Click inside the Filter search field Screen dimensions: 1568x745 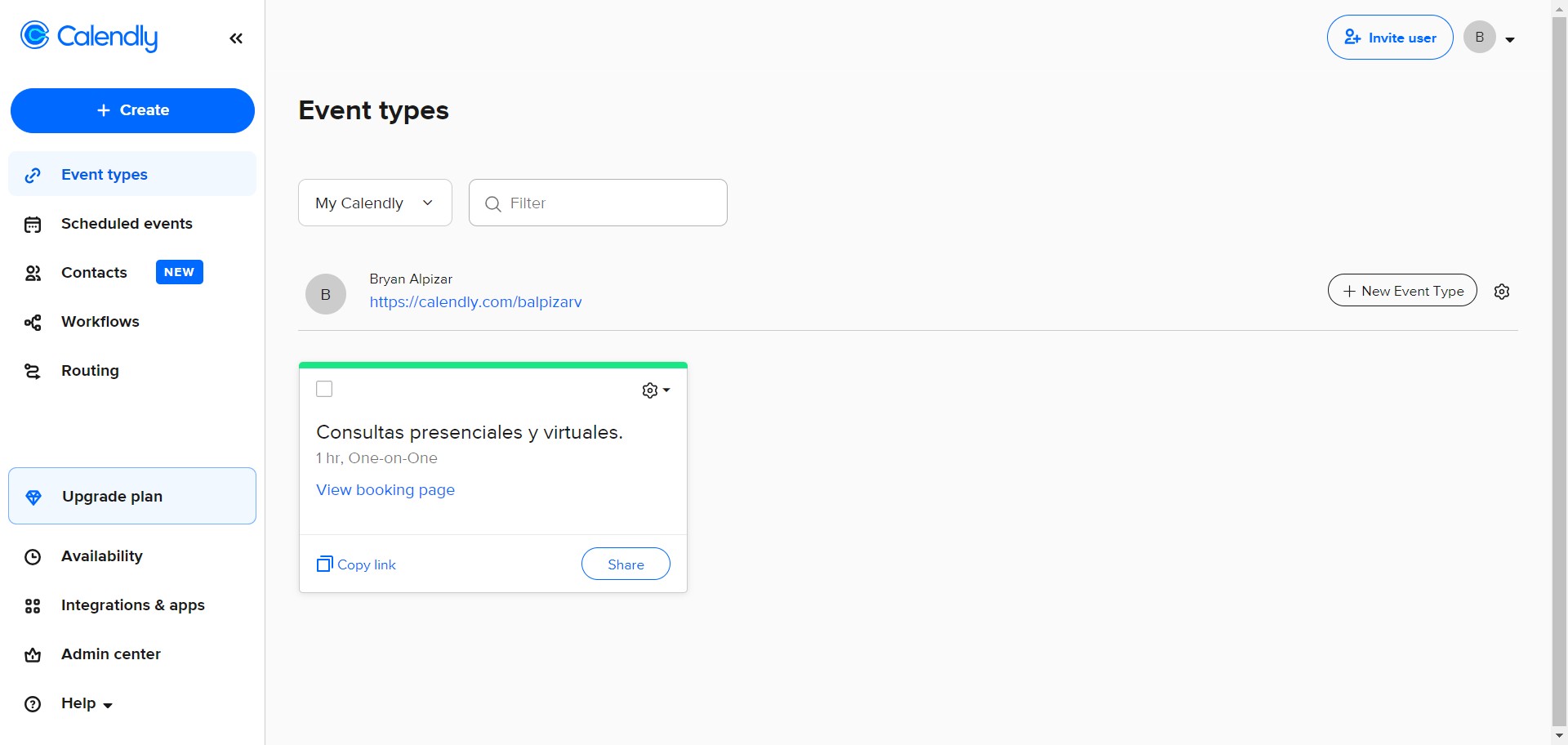coord(598,203)
